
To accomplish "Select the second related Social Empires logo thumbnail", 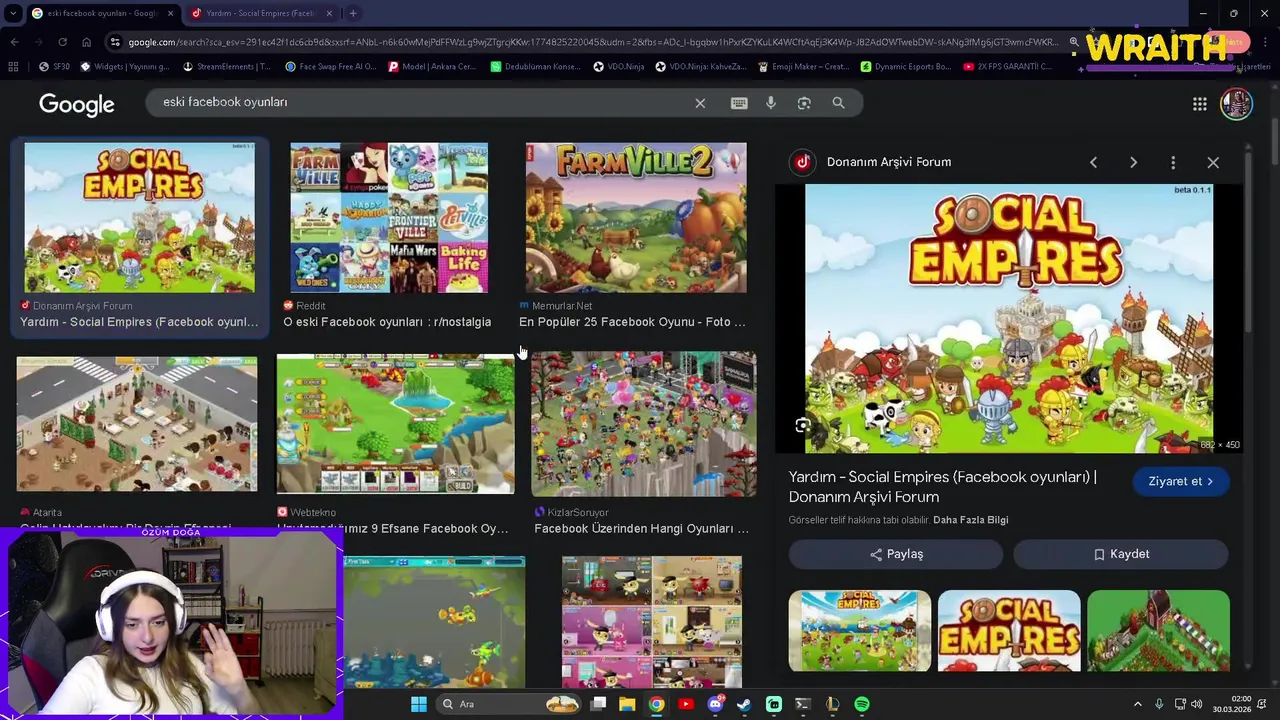I will (1009, 631).
